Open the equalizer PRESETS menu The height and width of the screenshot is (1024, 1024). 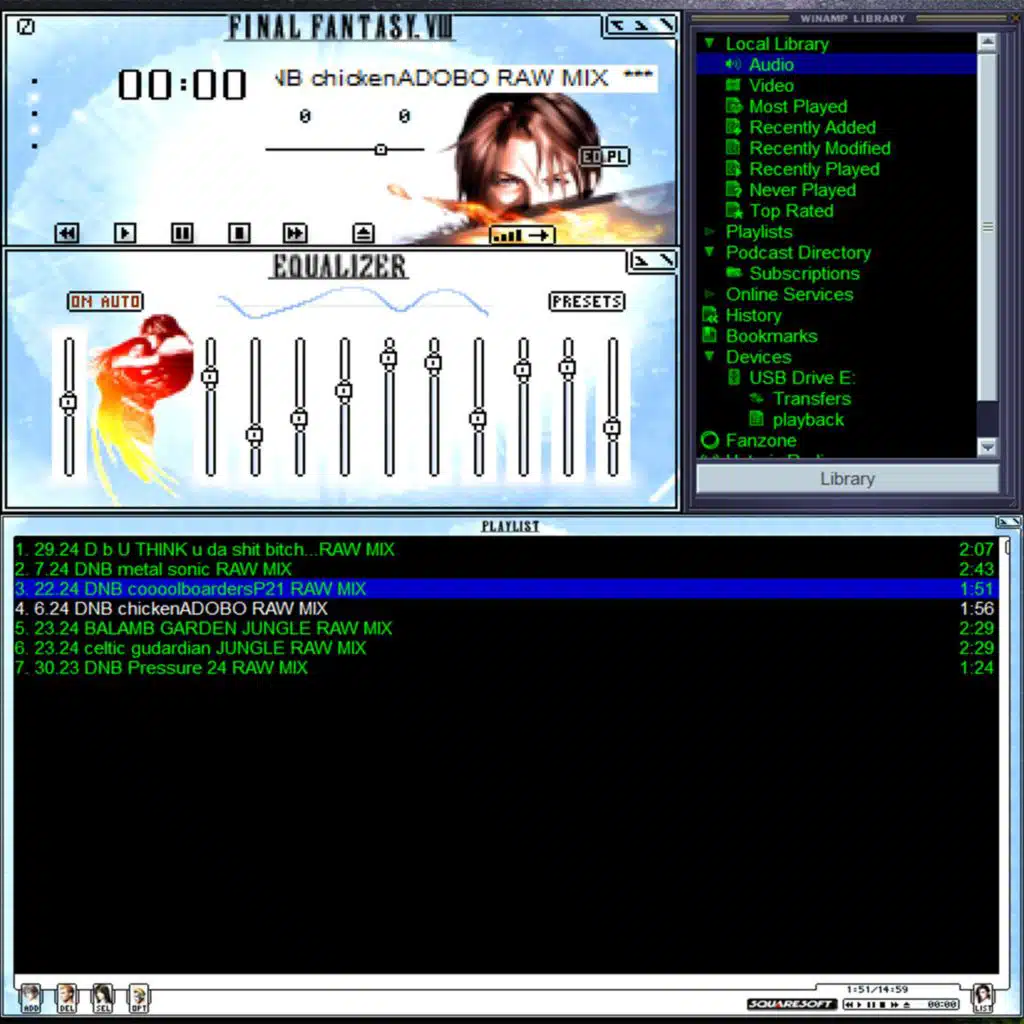[587, 301]
